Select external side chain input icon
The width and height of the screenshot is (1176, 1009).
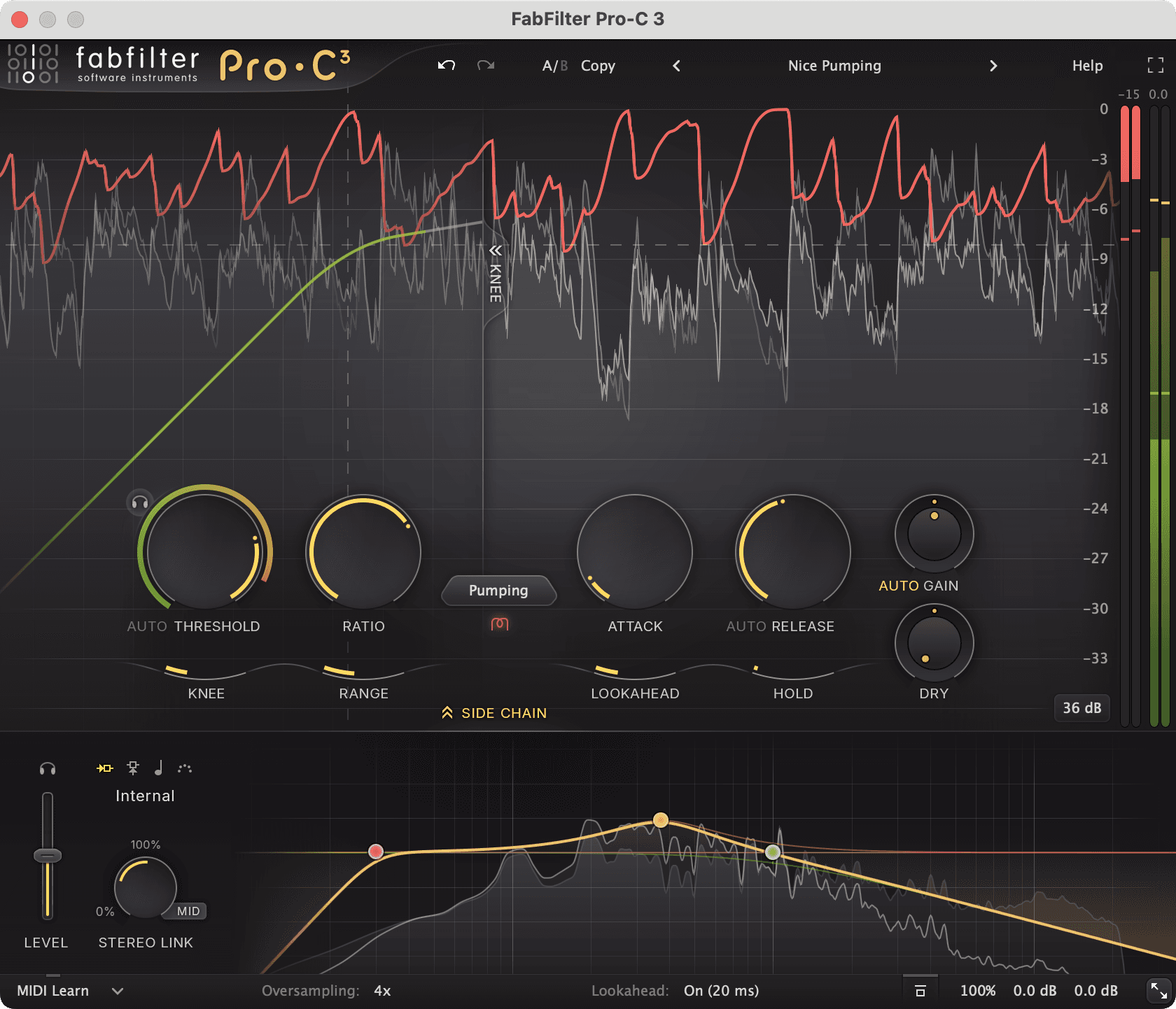click(133, 768)
